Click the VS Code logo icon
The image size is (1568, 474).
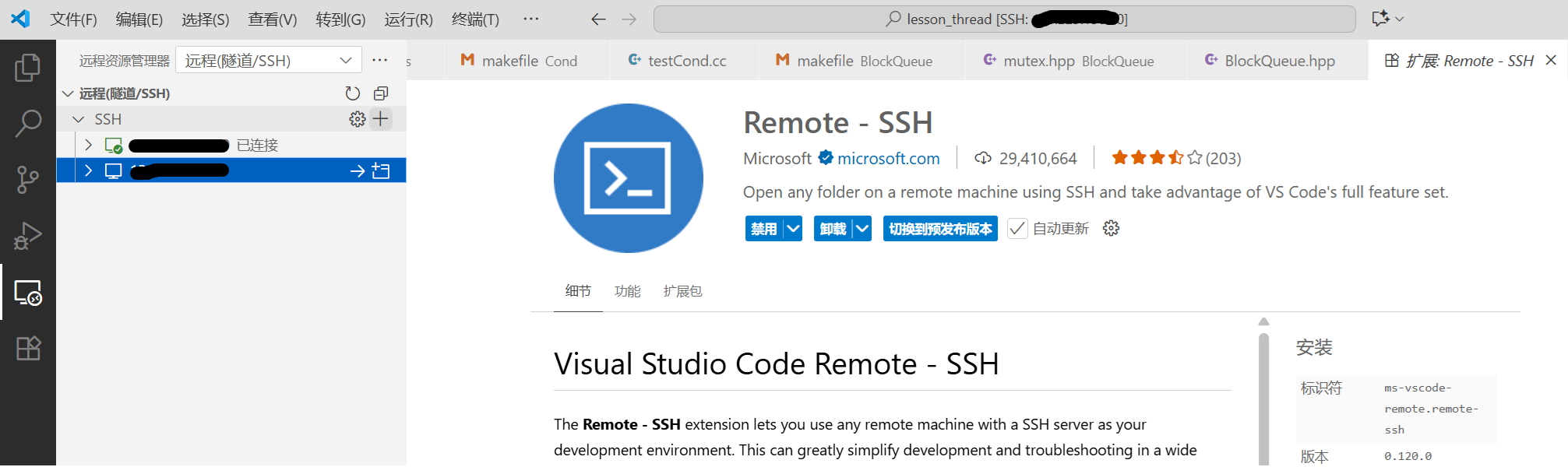point(21,19)
